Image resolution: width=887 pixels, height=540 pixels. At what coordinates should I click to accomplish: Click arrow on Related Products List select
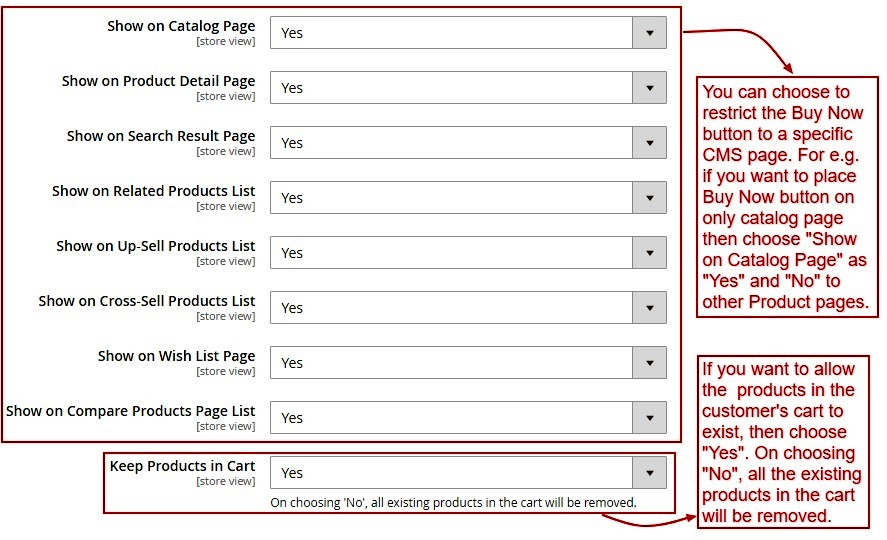pyautogui.click(x=649, y=198)
